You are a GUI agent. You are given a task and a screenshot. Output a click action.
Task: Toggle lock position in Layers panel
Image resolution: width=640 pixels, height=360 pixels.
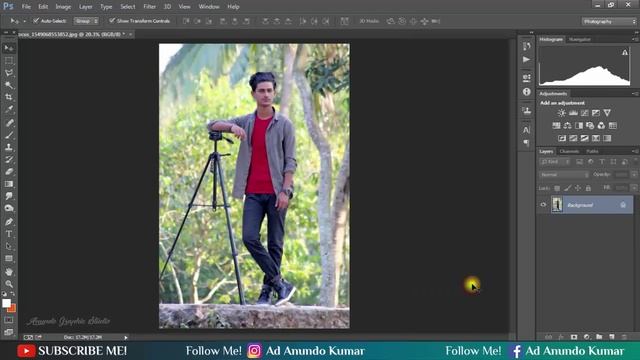pos(578,188)
